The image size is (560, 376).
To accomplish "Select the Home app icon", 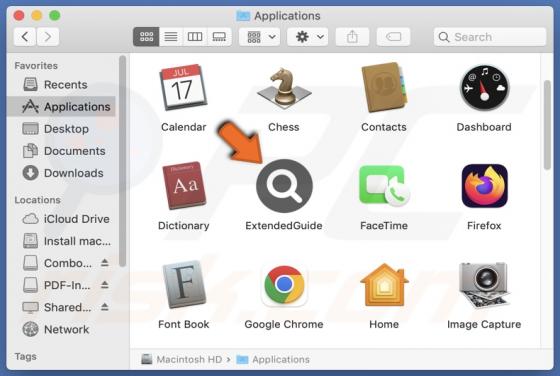I will coord(384,285).
